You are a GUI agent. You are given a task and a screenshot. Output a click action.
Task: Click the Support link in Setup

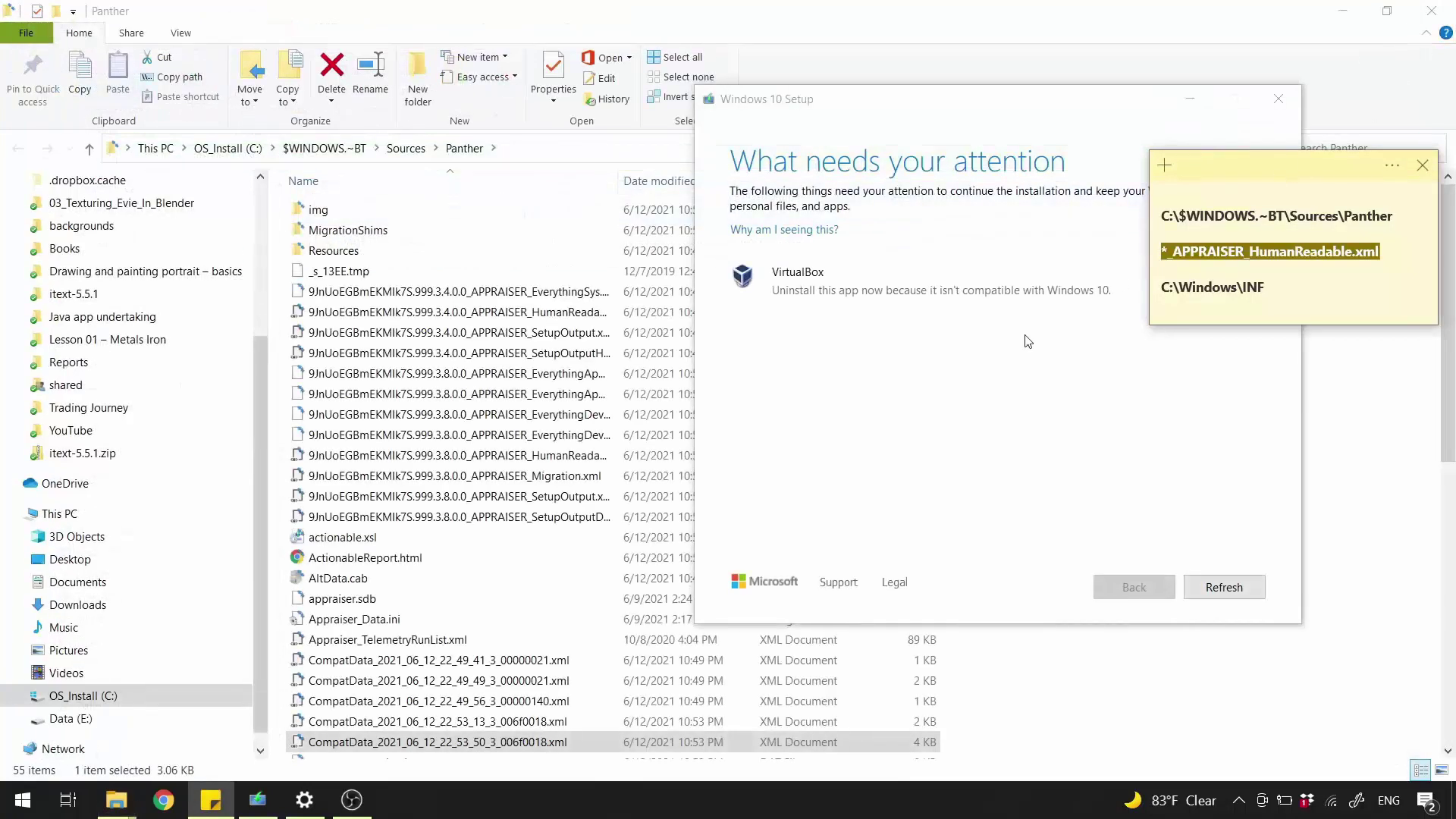[838, 582]
